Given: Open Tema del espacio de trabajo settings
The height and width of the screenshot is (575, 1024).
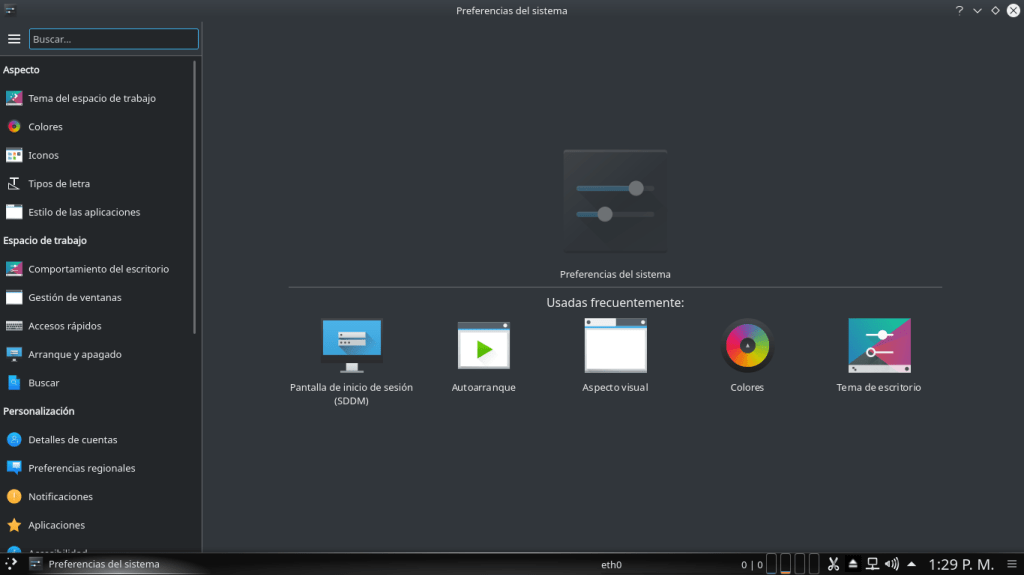Looking at the screenshot, I should tap(91, 98).
